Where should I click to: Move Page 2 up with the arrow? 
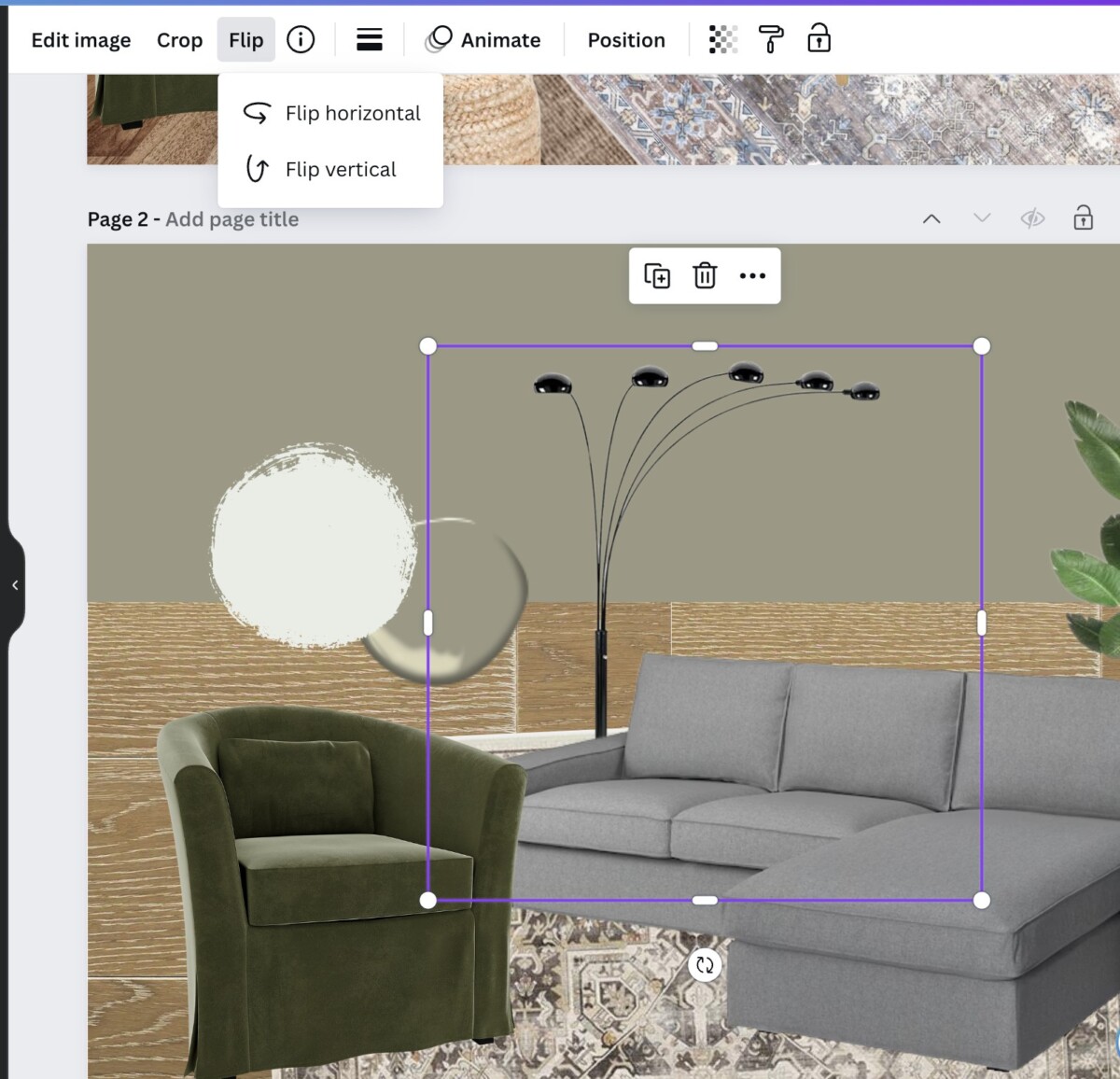coord(931,218)
